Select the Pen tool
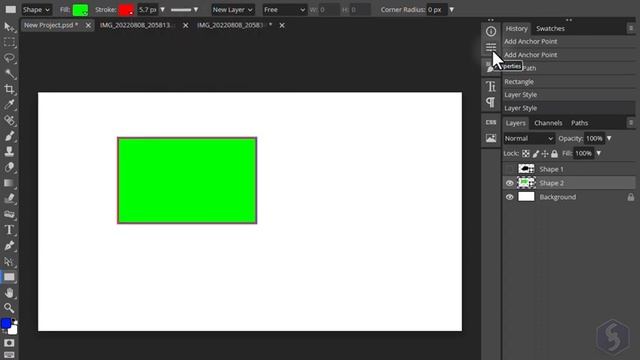Screen dimensions: 640x360 click(9, 246)
